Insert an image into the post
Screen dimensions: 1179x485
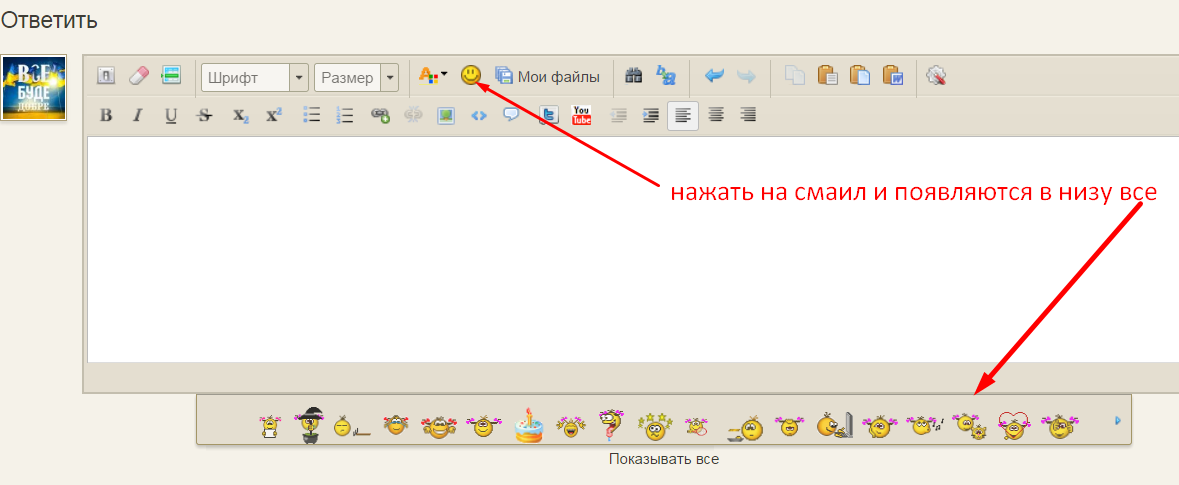[445, 115]
